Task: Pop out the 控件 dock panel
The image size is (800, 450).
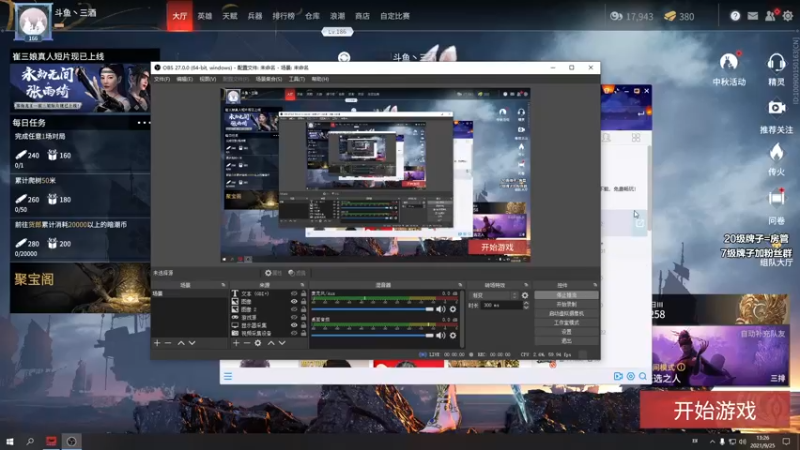Action: point(595,285)
